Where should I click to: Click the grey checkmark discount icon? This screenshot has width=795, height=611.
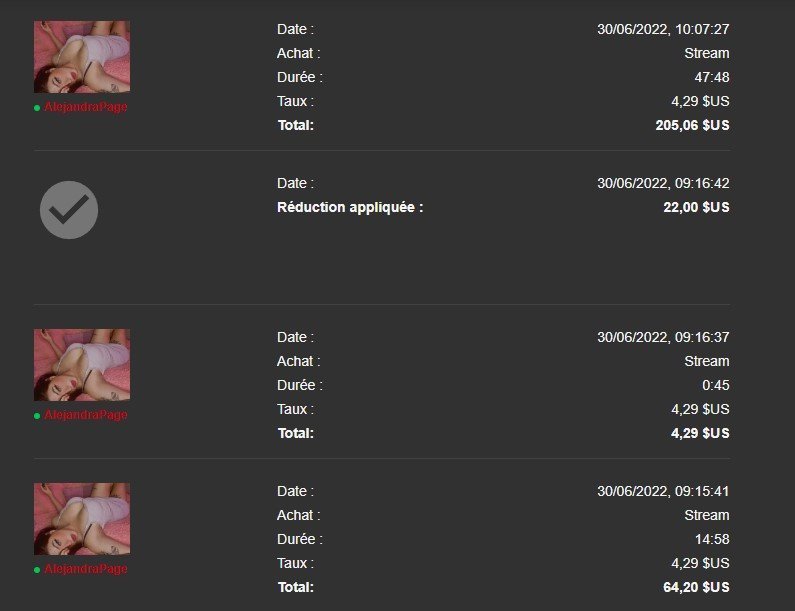pos(69,210)
